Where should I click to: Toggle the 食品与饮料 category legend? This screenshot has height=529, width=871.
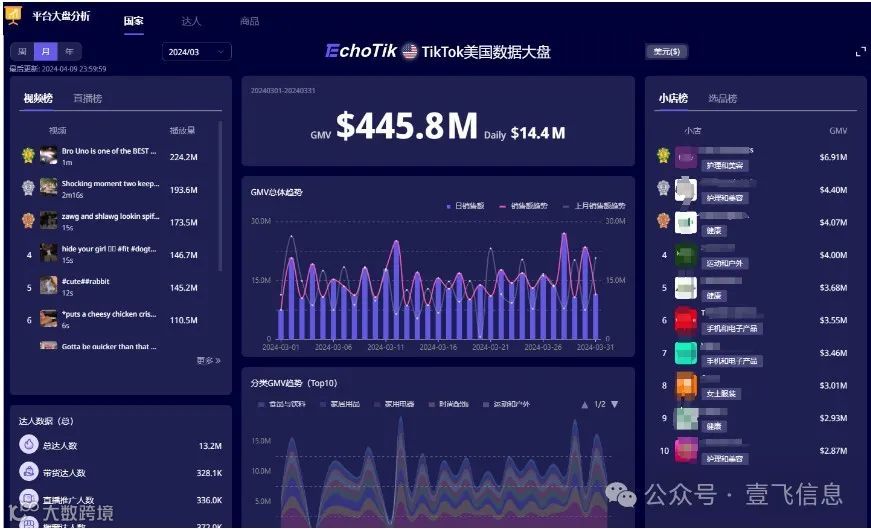[x=282, y=404]
